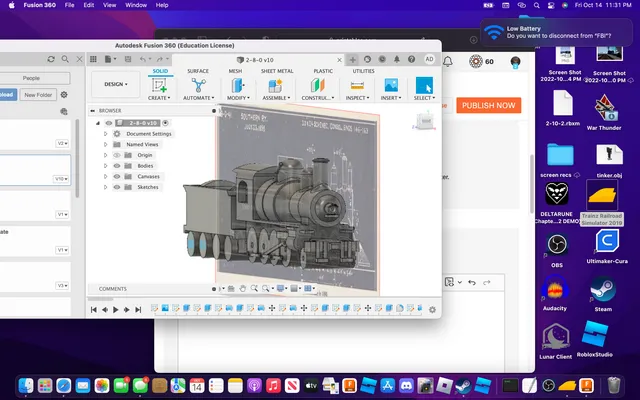Redo the last Fusion action
The width and height of the screenshot is (640, 400).
(160, 59)
